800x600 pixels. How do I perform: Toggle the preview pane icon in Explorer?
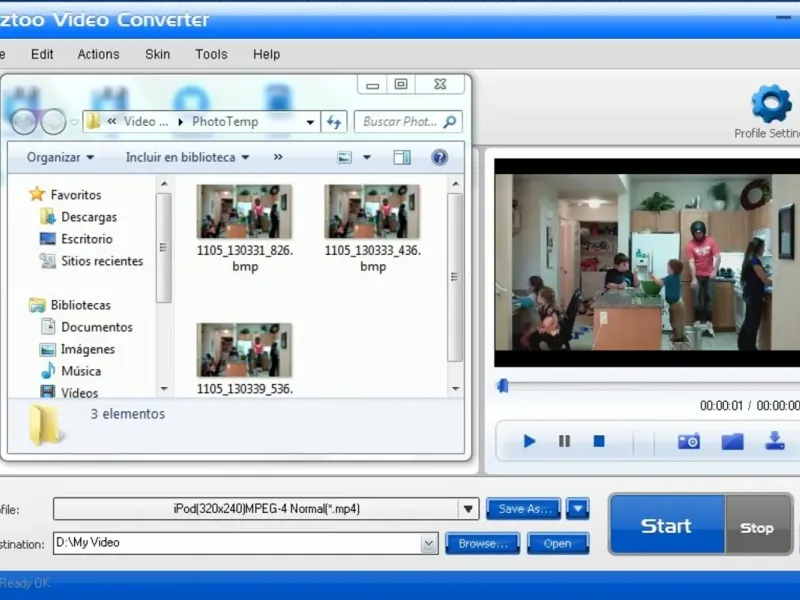402,157
